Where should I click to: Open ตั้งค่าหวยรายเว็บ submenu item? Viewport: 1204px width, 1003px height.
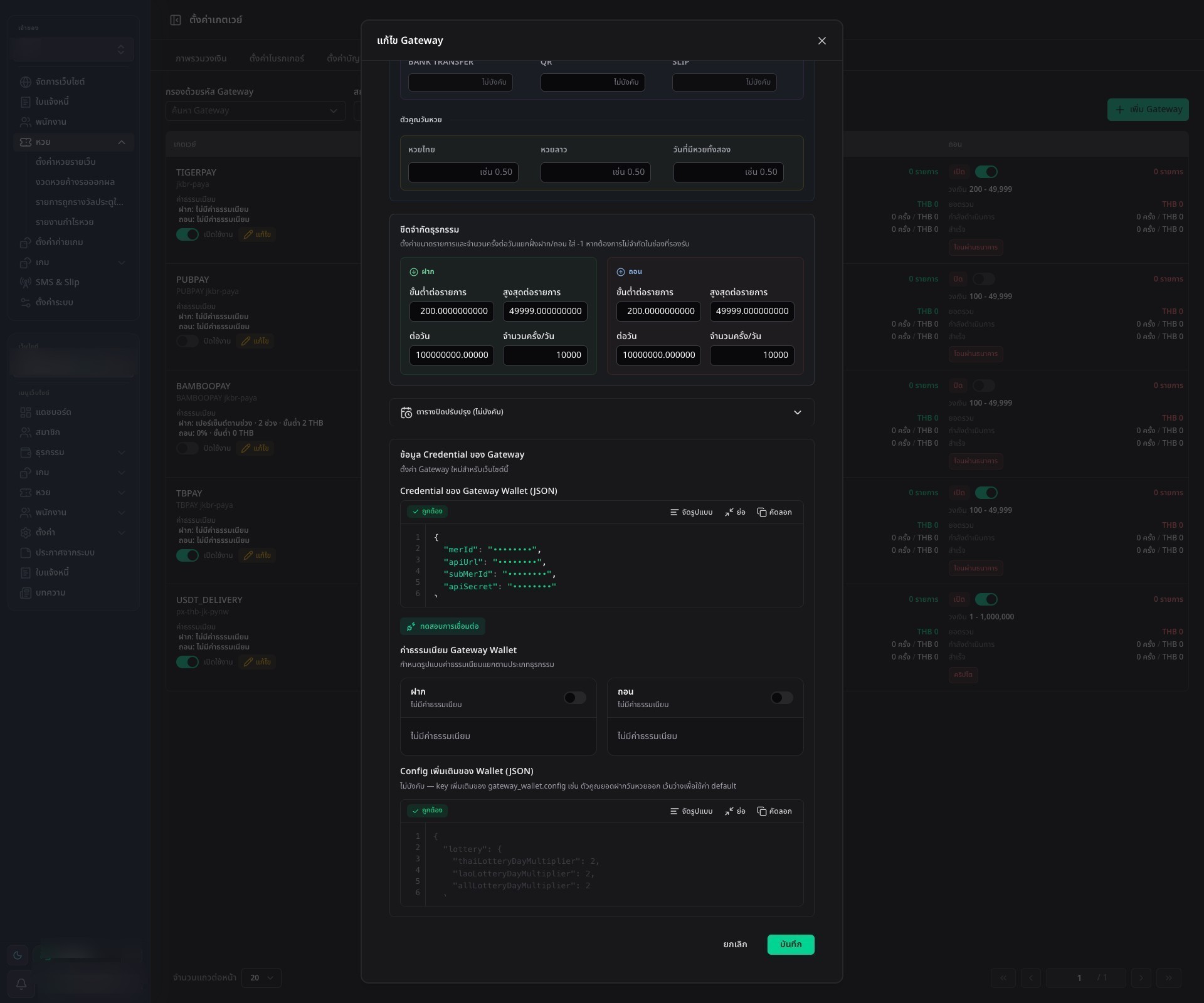66,162
